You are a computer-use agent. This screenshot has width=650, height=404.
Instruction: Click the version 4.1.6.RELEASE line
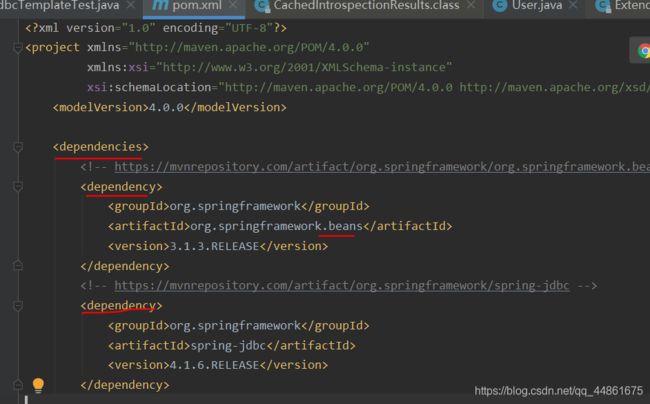pyautogui.click(x=218, y=365)
